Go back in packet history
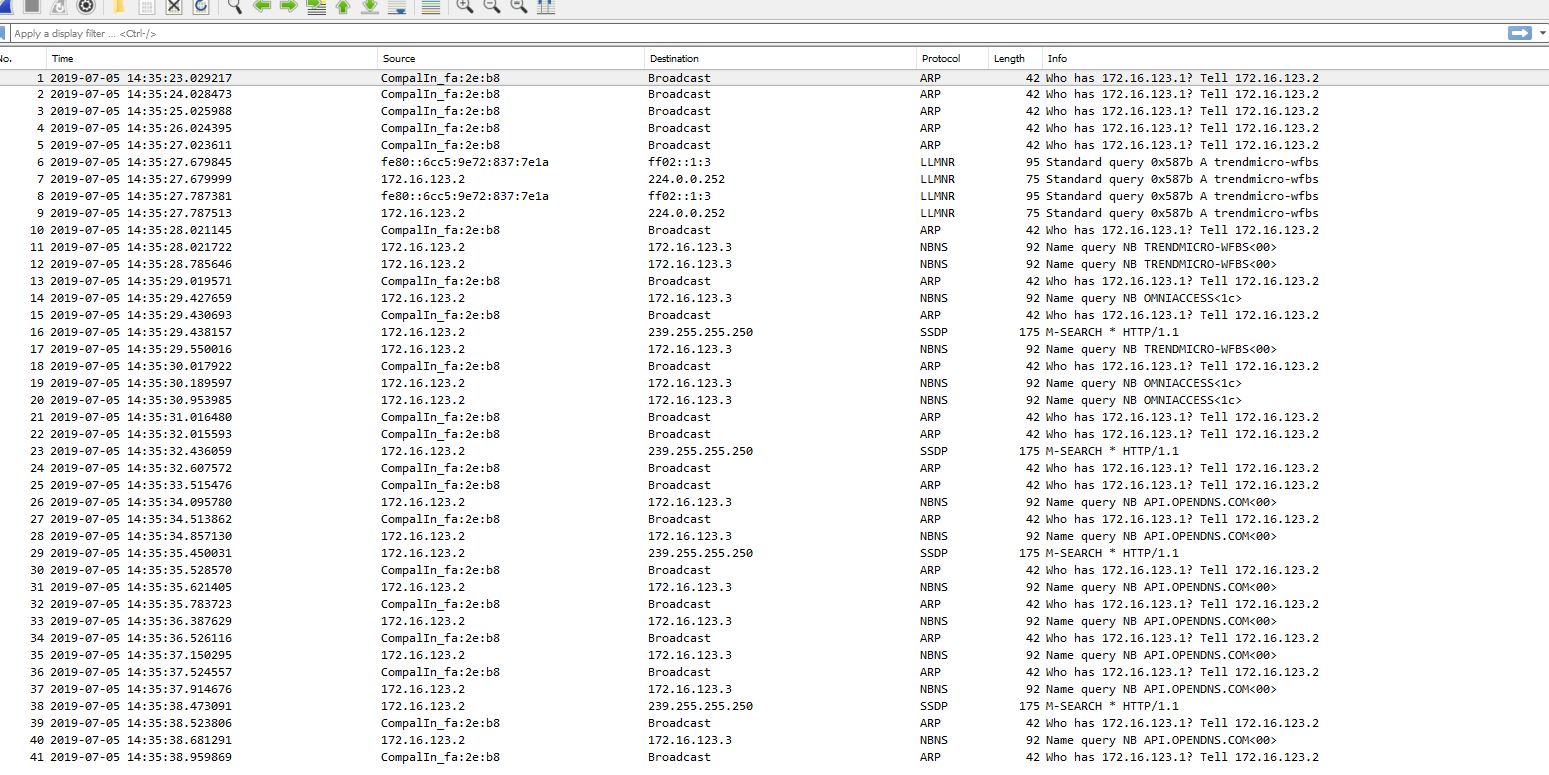 coord(262,6)
